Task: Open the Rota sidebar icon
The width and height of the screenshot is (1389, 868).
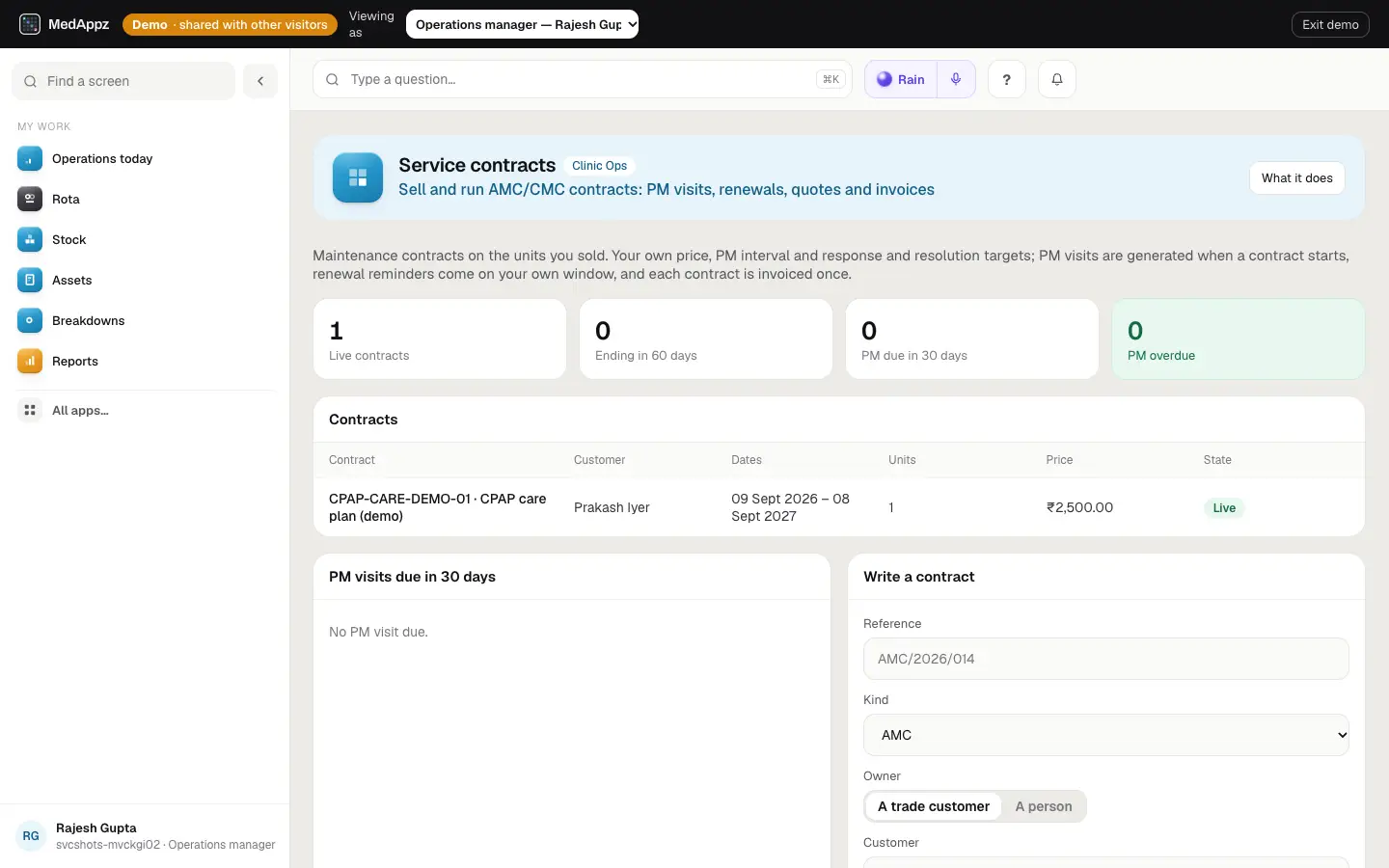Action: 30,199
